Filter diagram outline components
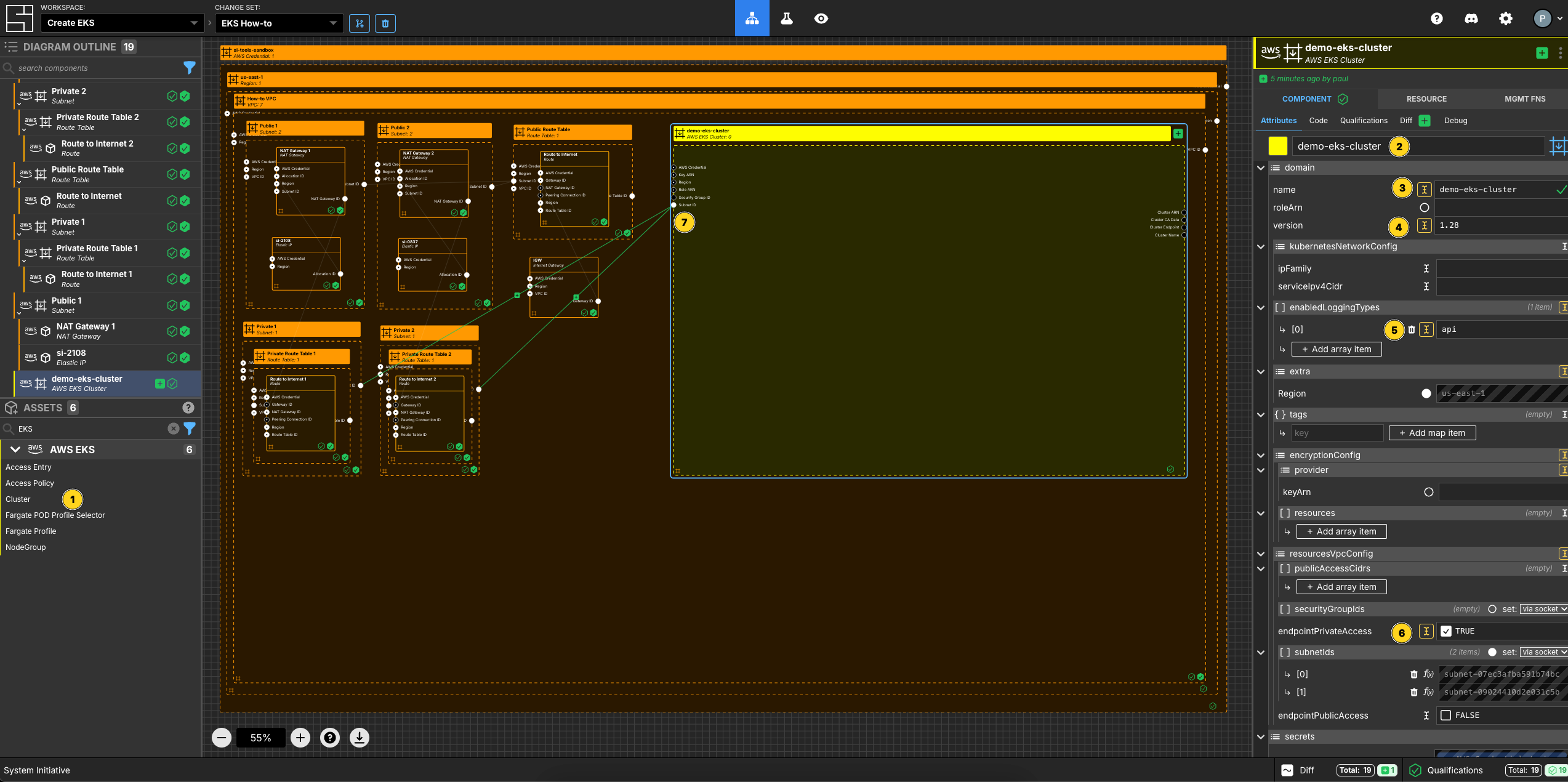 [x=190, y=68]
